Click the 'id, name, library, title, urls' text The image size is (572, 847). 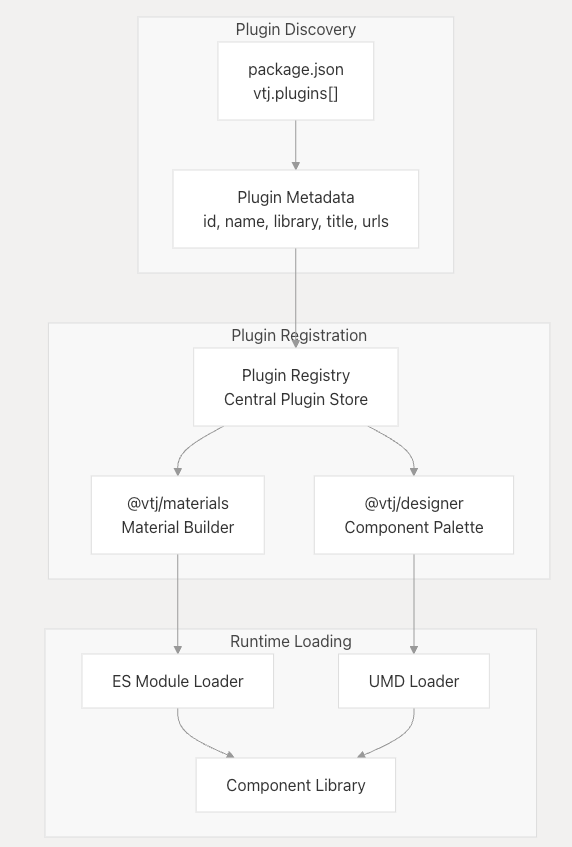[x=295, y=221]
